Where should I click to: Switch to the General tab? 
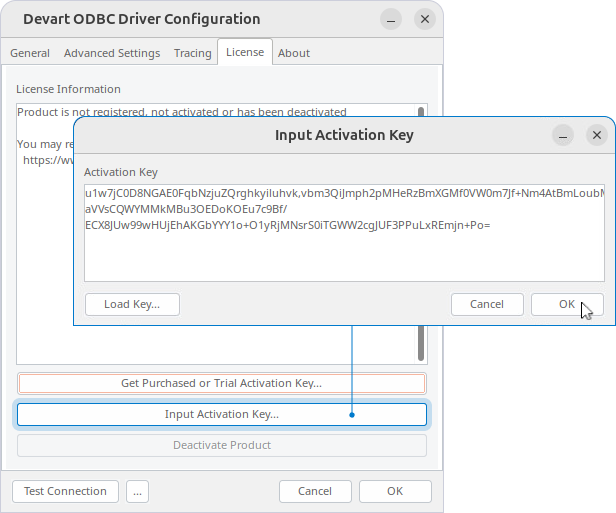coord(30,53)
